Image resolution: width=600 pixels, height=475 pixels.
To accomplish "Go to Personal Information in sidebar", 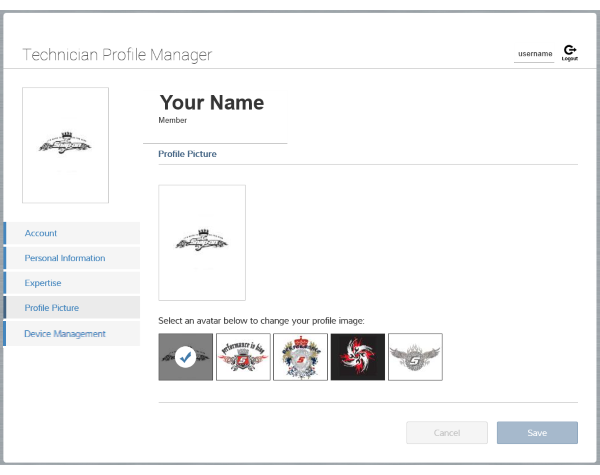I will (72, 258).
